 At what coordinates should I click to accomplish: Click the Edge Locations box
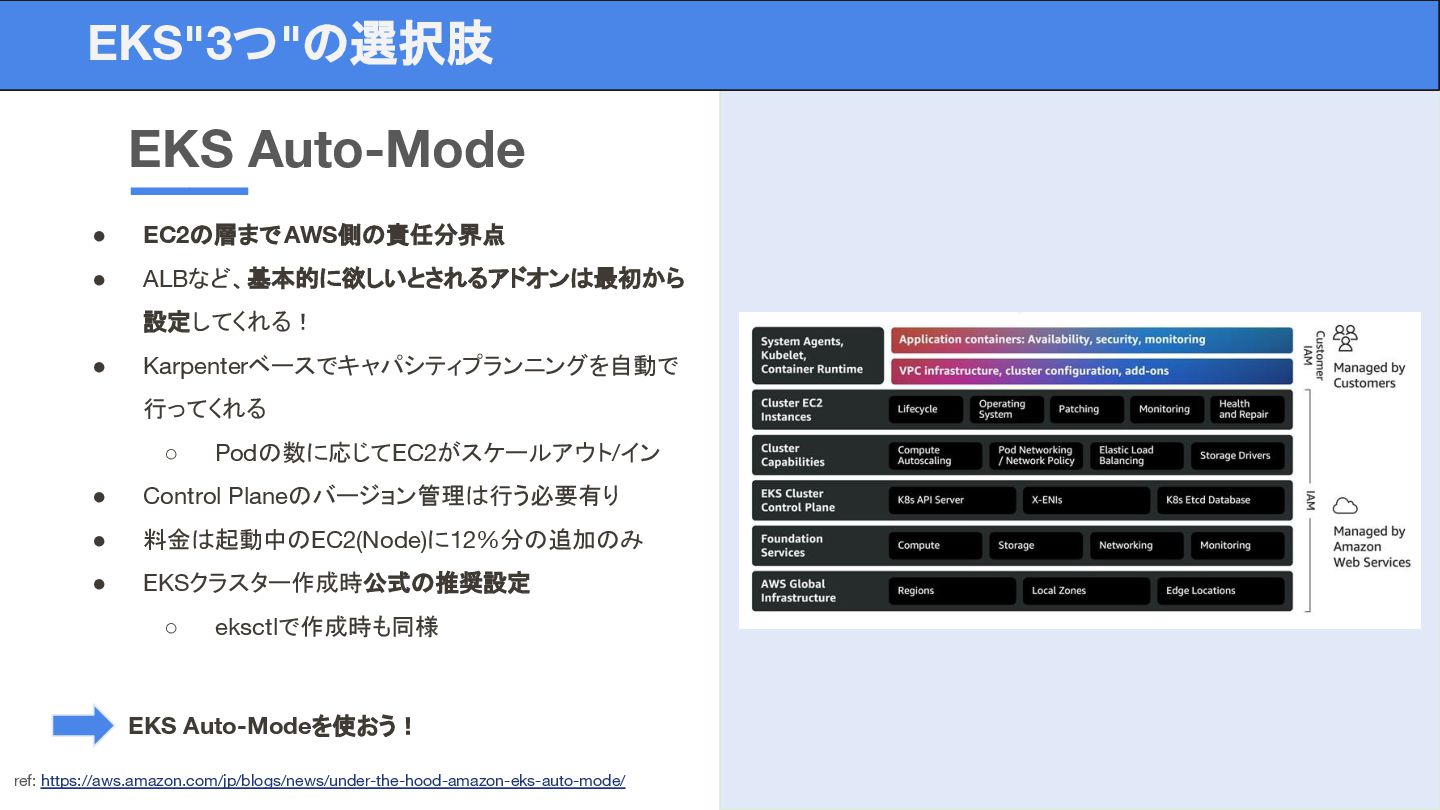click(x=1221, y=591)
